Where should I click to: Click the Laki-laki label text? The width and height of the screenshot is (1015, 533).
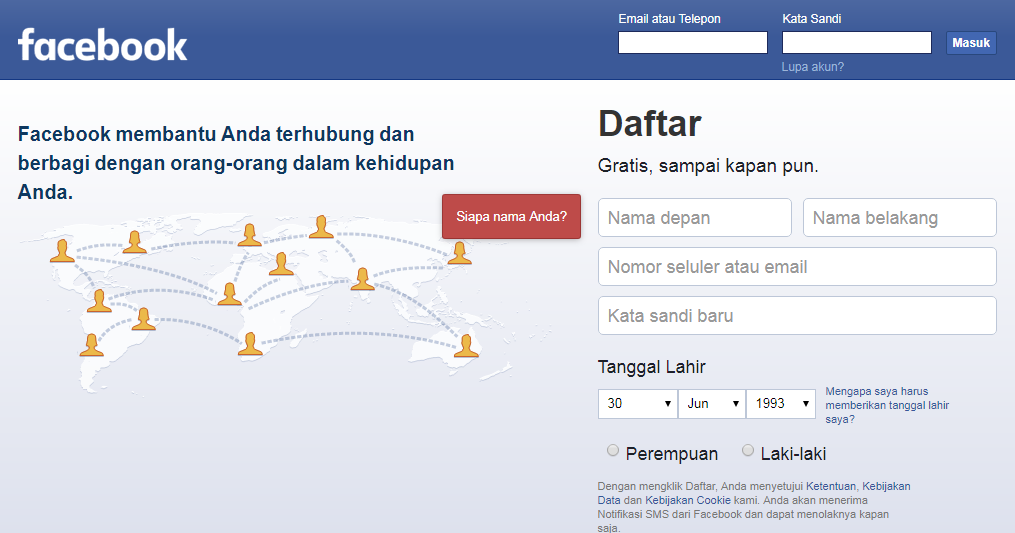click(793, 454)
